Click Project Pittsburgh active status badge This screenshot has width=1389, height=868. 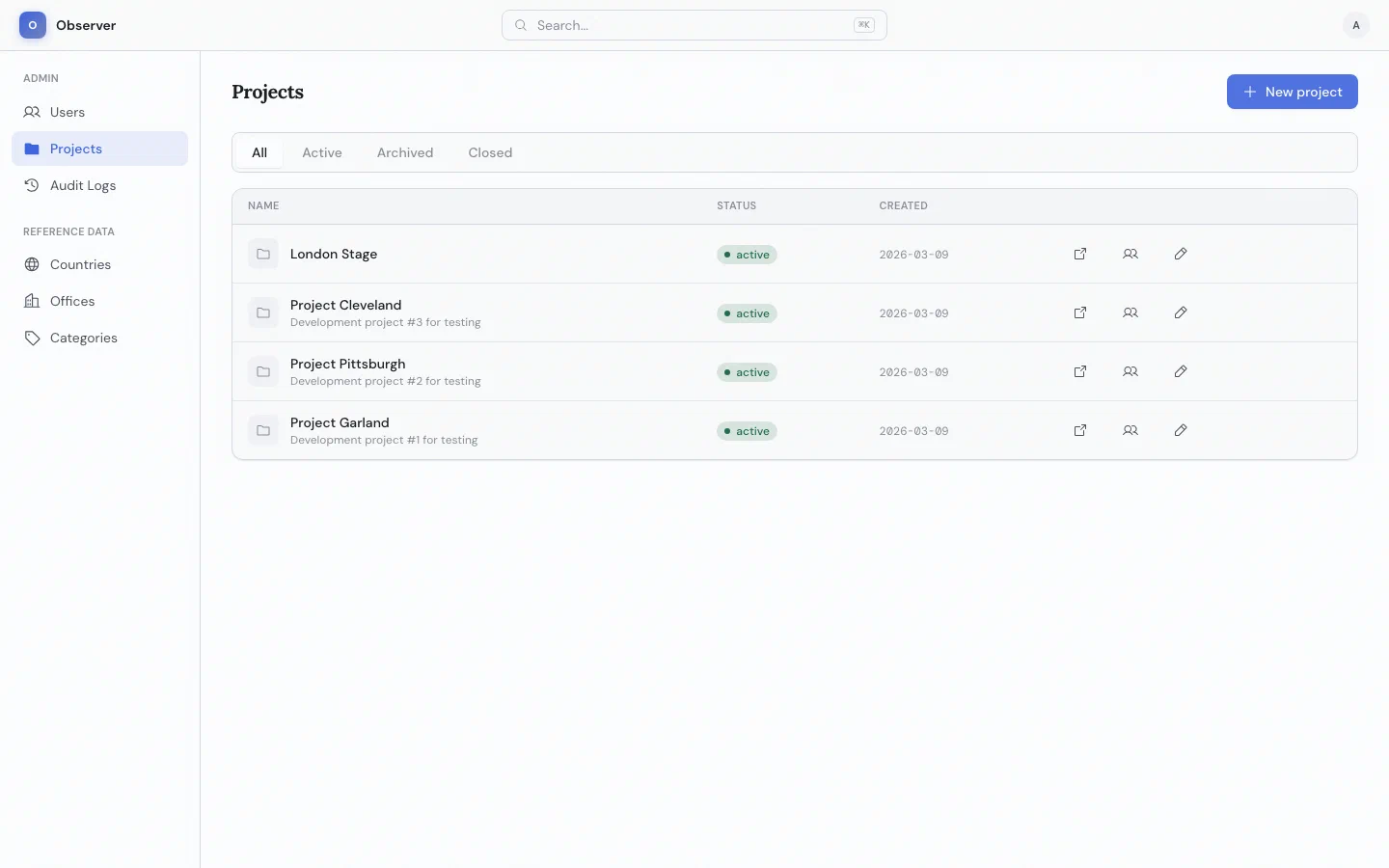pyautogui.click(x=747, y=372)
